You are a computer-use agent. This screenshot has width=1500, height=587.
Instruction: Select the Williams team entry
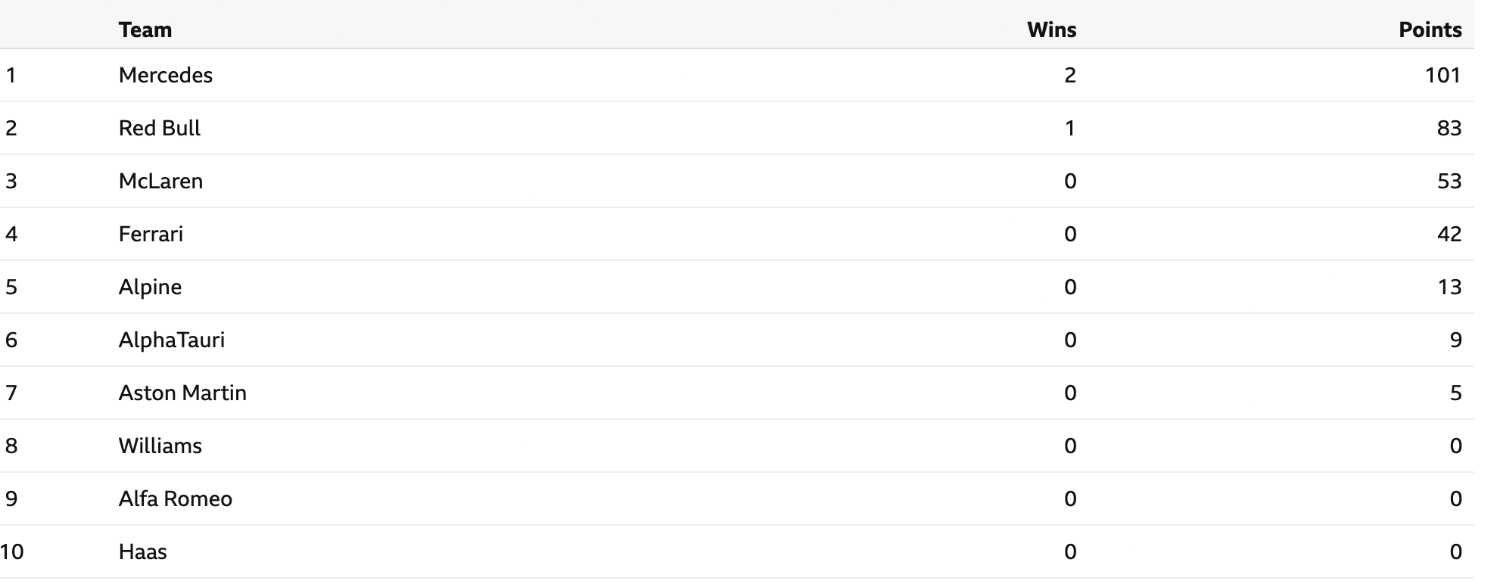[160, 446]
